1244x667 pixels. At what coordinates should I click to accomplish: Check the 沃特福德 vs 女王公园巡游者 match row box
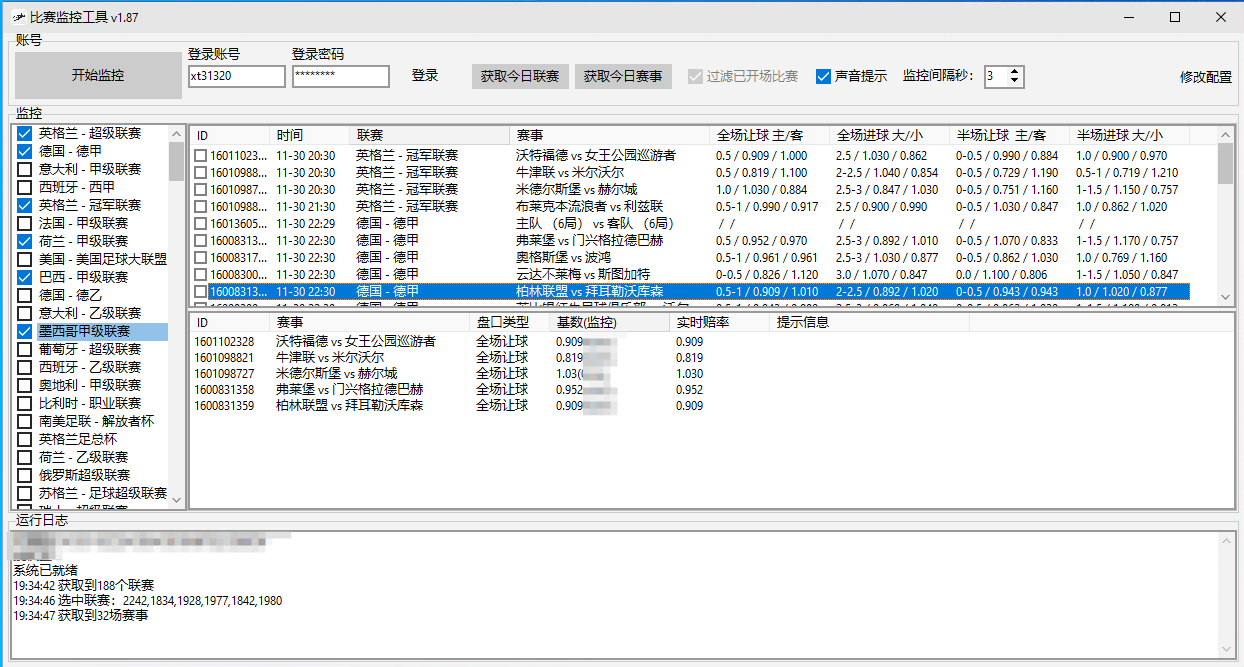pyautogui.click(x=201, y=156)
